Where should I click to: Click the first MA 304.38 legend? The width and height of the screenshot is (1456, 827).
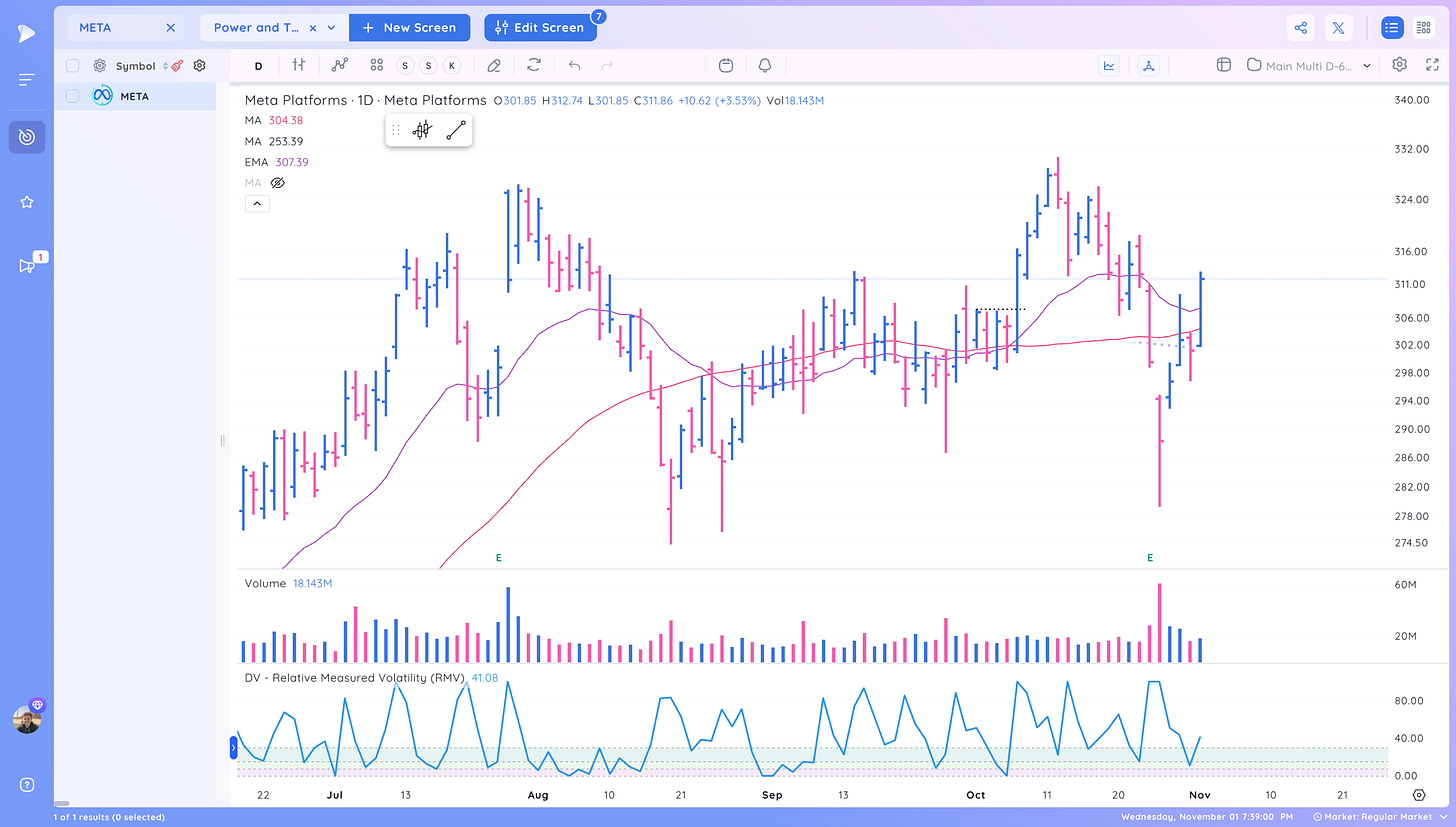click(274, 120)
